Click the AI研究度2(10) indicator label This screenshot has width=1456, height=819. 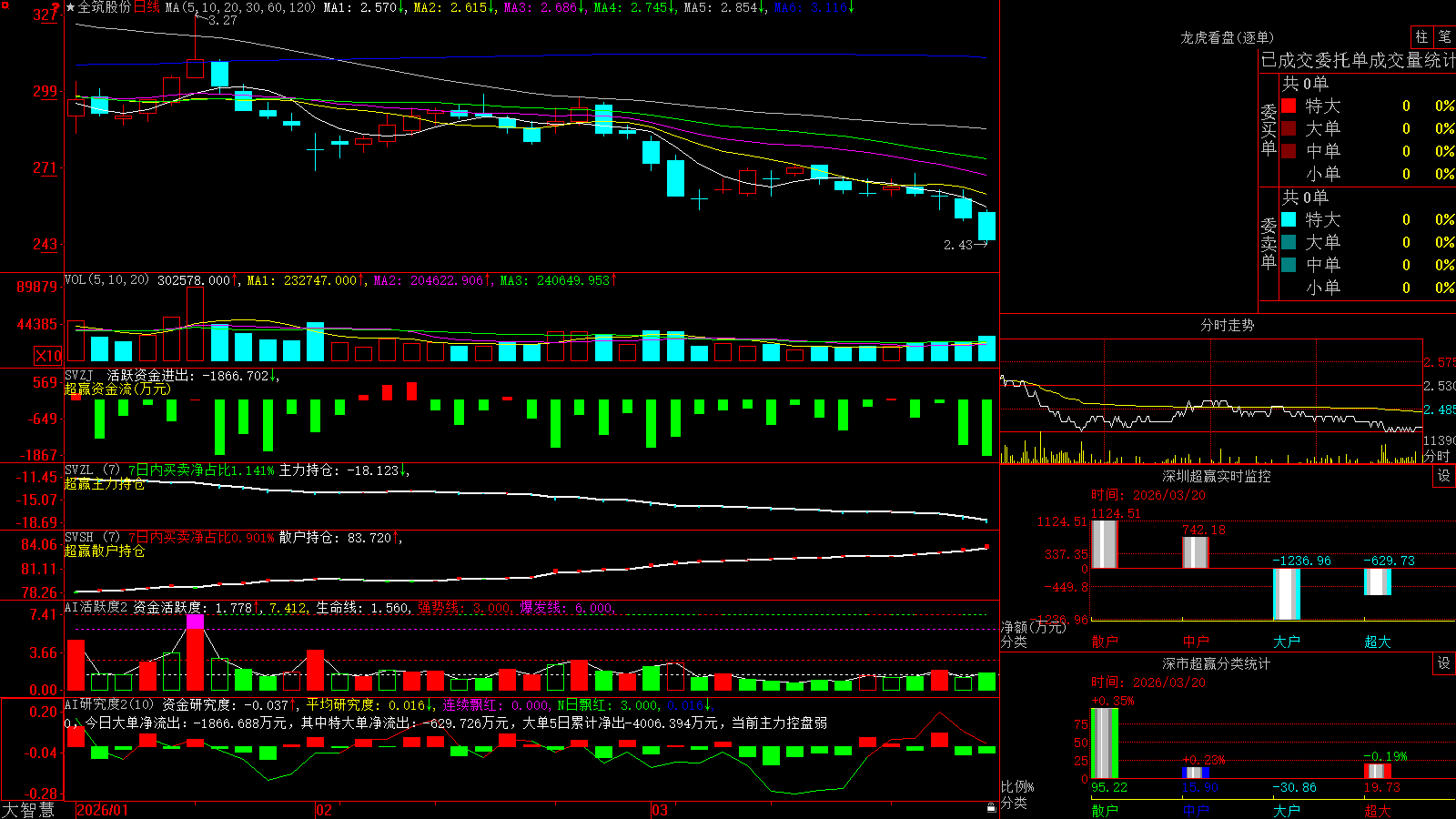click(109, 704)
